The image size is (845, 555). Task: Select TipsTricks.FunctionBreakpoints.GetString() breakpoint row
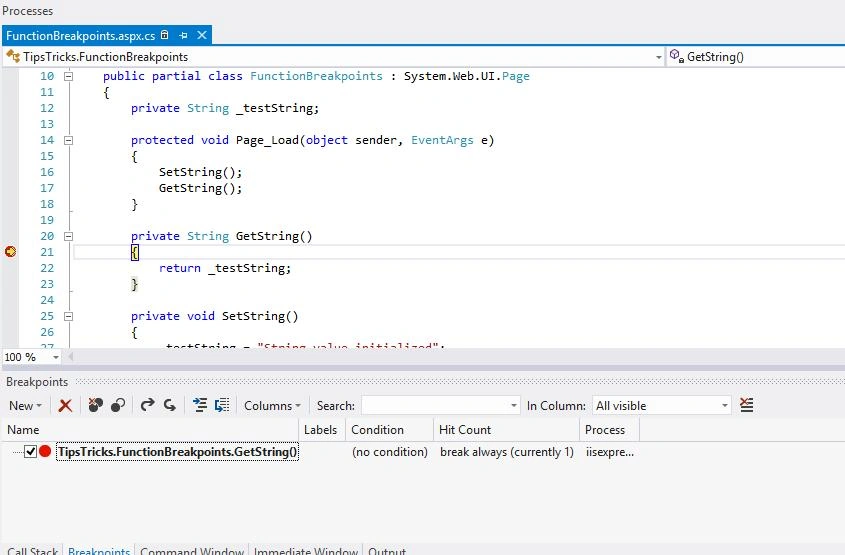[x=177, y=452]
